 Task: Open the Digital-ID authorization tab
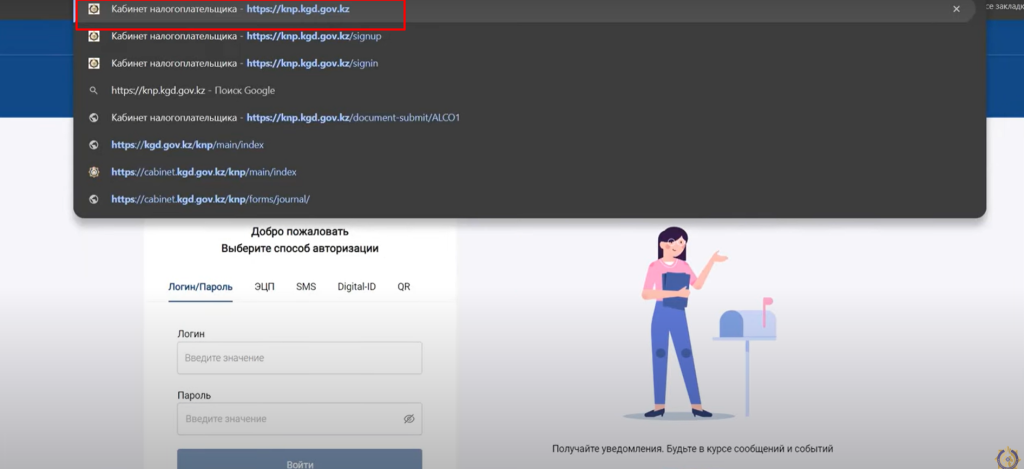(x=356, y=287)
